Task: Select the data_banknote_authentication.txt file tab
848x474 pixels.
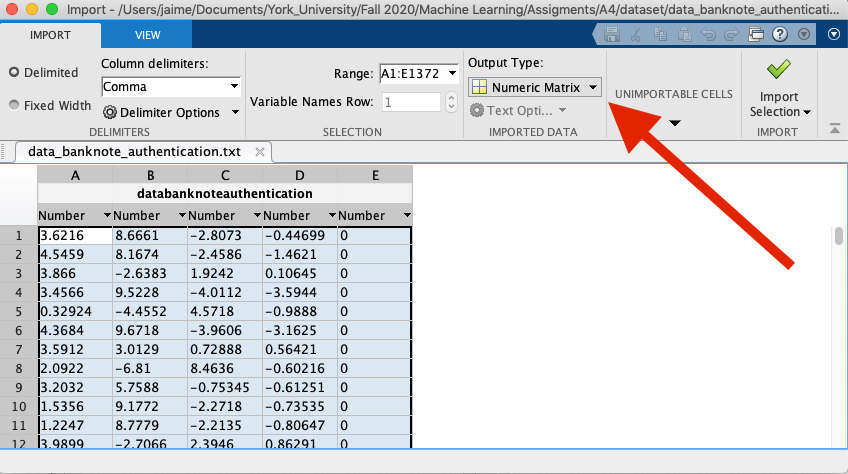Action: pyautogui.click(x=134, y=152)
